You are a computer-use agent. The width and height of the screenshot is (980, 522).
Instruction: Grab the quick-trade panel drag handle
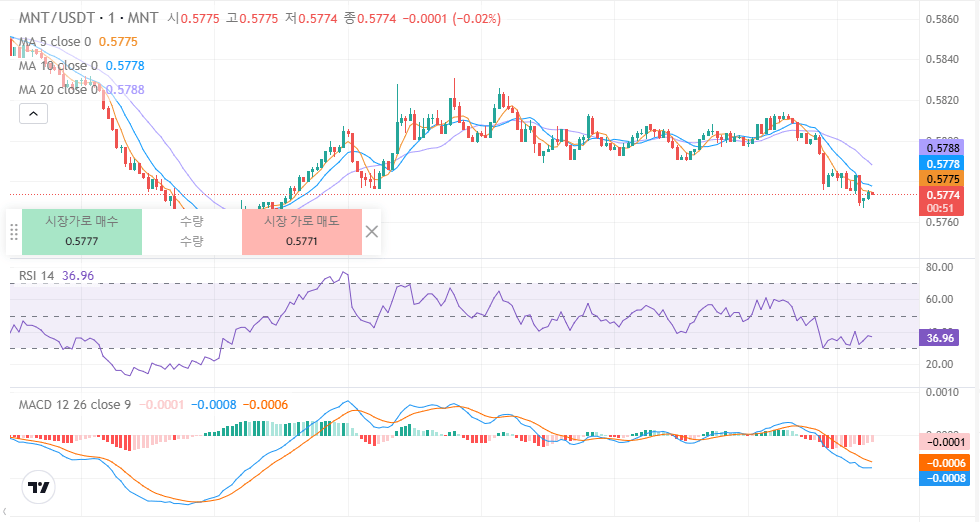tap(14, 232)
